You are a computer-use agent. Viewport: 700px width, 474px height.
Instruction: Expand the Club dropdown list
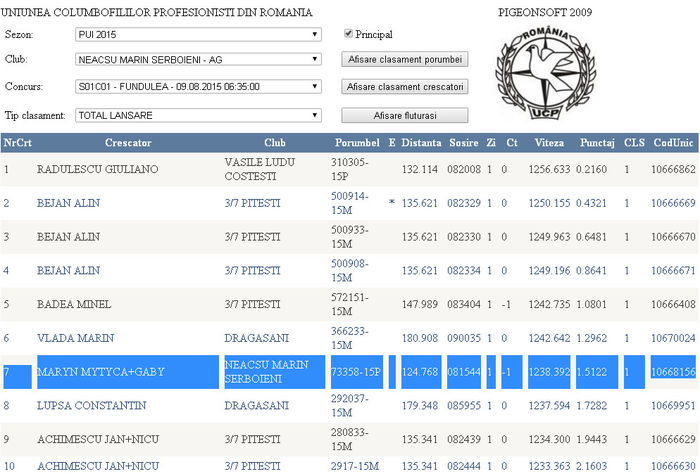(x=198, y=60)
